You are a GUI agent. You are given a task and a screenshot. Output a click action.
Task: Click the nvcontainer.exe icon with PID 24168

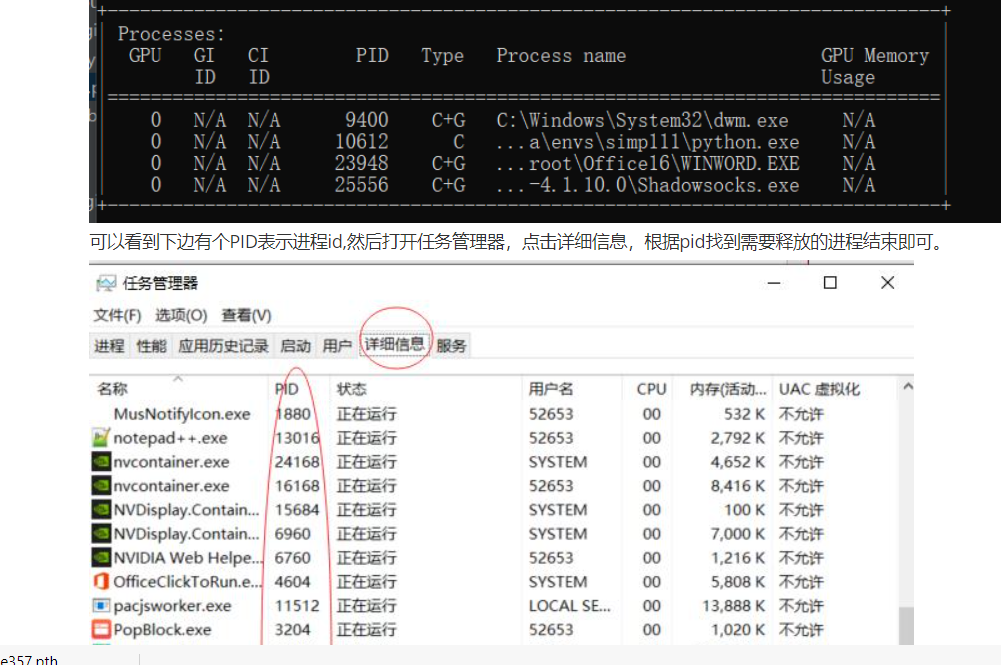pyautogui.click(x=101, y=461)
